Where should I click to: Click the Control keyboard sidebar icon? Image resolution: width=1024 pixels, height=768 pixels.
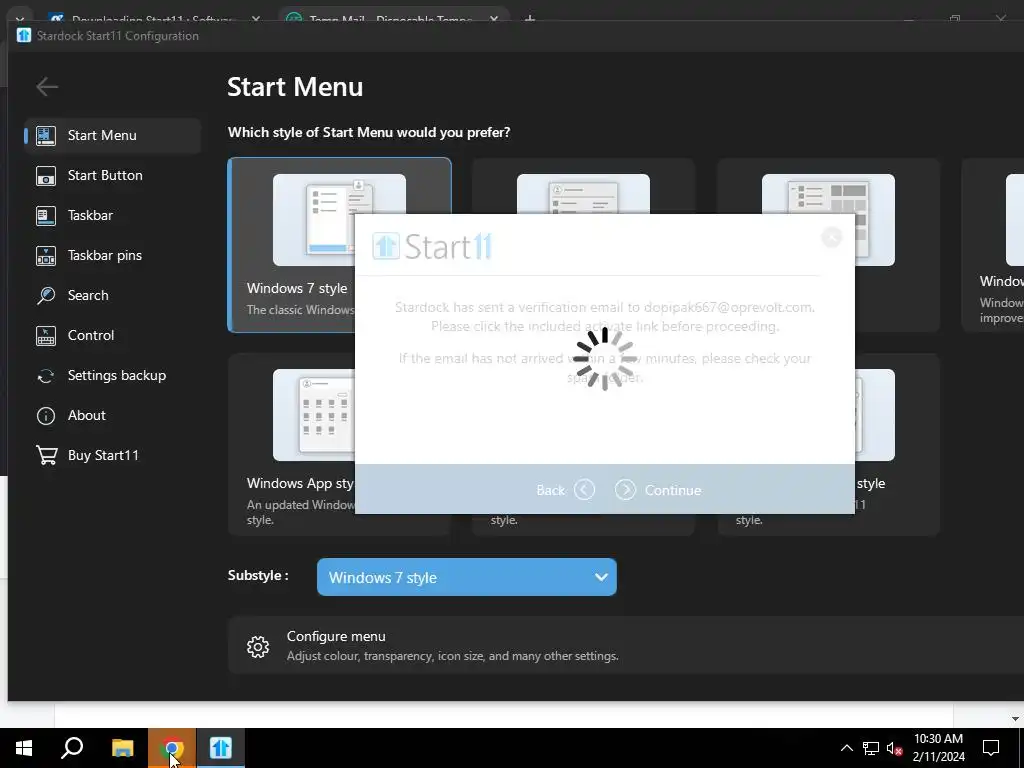click(x=46, y=335)
